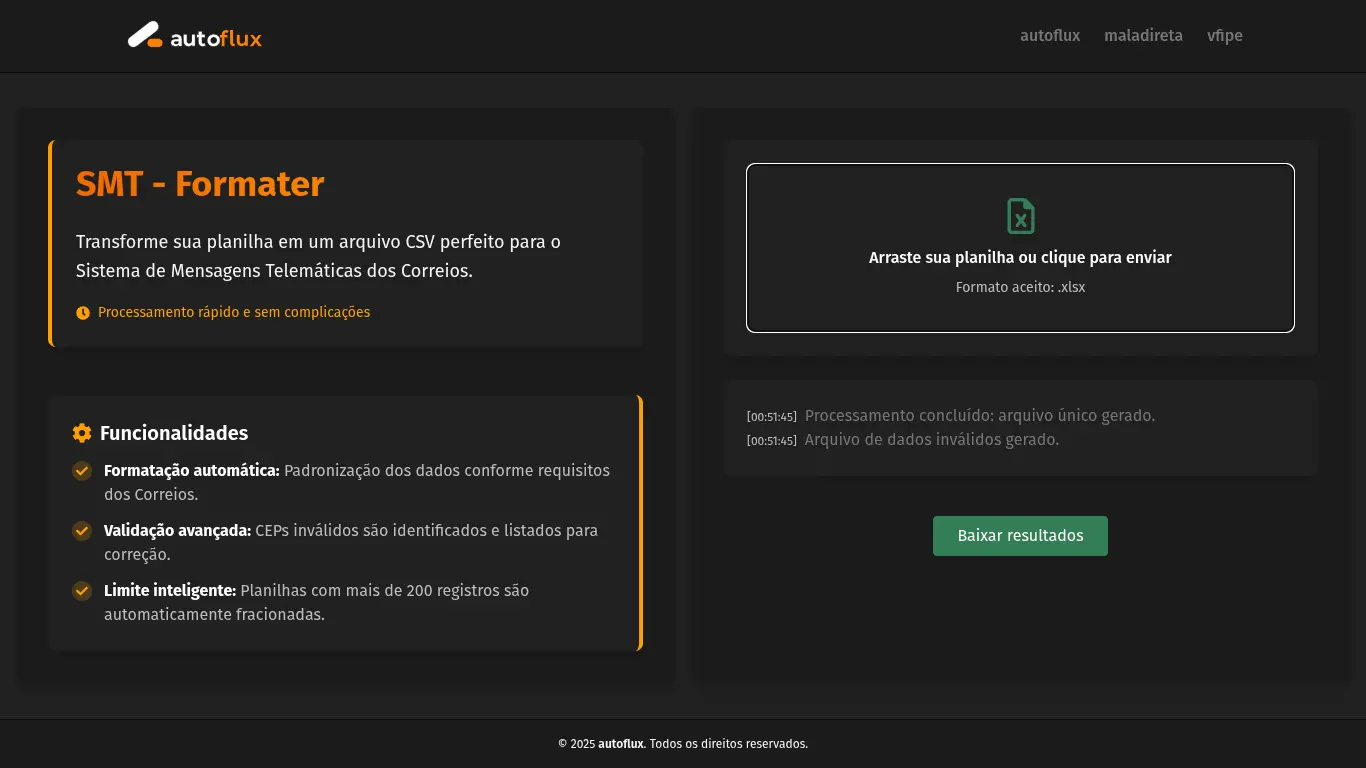The width and height of the screenshot is (1366, 768).
Task: Click the checkmark beside 'Limite inteligente'
Action: (82, 591)
